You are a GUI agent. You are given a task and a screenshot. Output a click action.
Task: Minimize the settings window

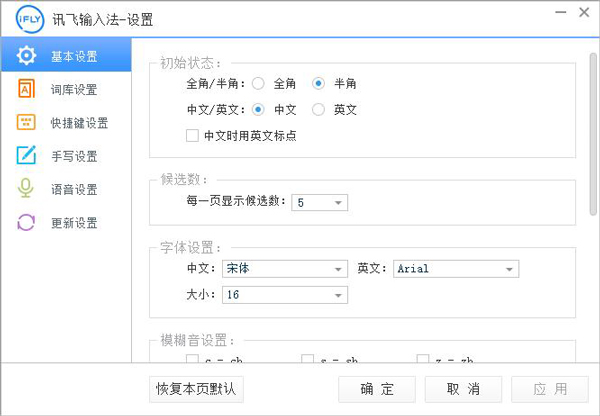[x=561, y=12]
